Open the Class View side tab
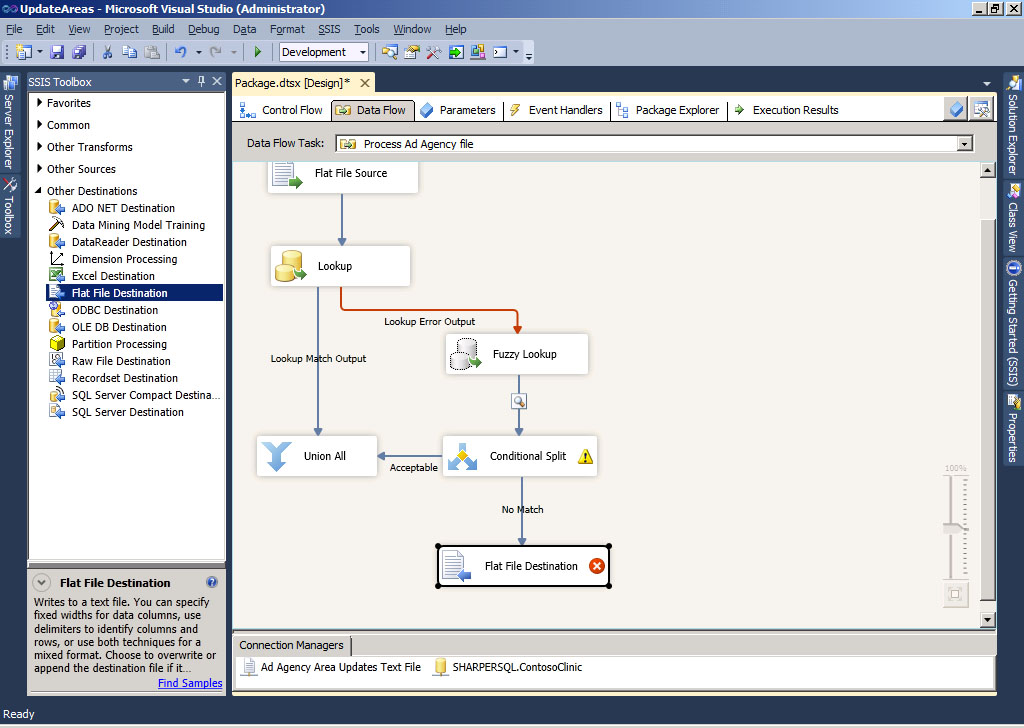 (x=1013, y=219)
